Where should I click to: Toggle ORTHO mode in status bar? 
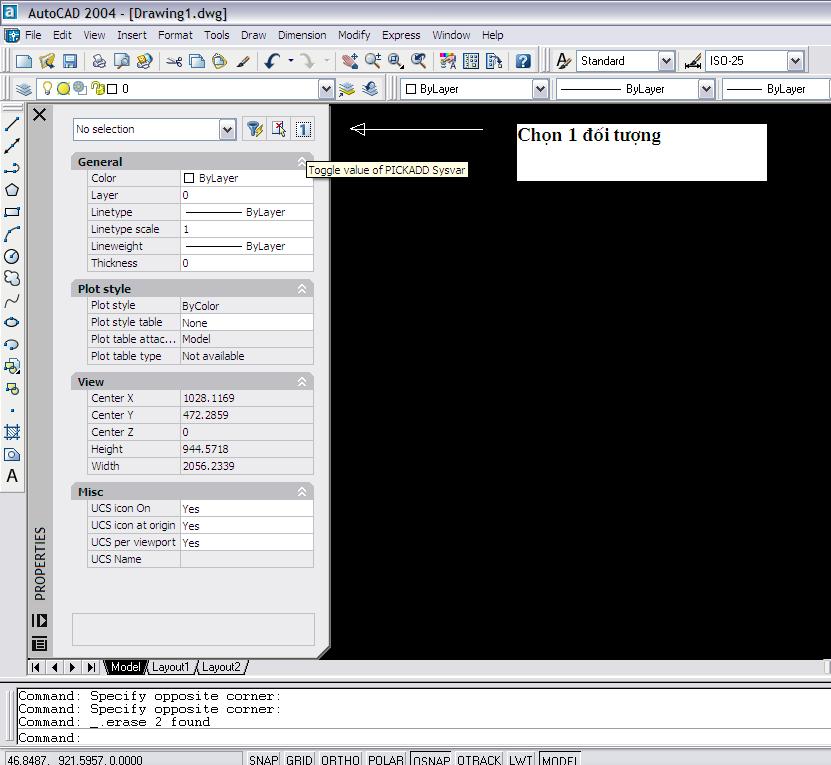tap(340, 759)
